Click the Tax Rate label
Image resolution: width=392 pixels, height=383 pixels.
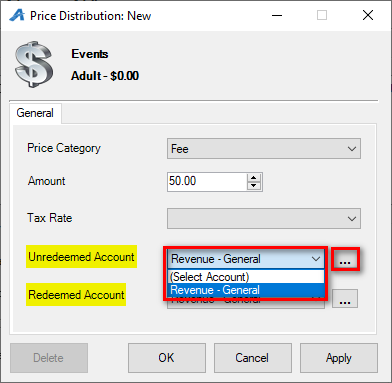click(49, 218)
